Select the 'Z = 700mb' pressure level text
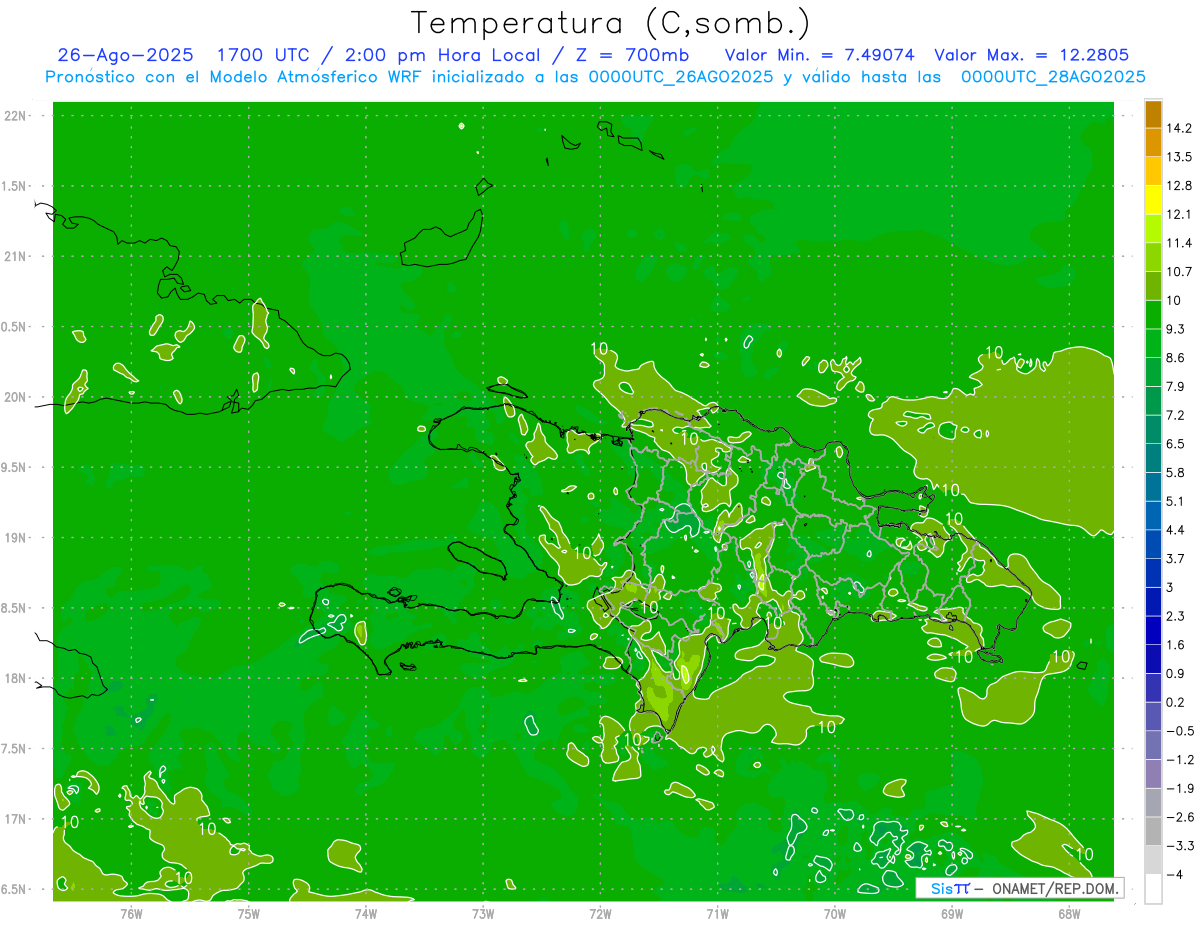The width and height of the screenshot is (1200, 927). click(x=627, y=55)
